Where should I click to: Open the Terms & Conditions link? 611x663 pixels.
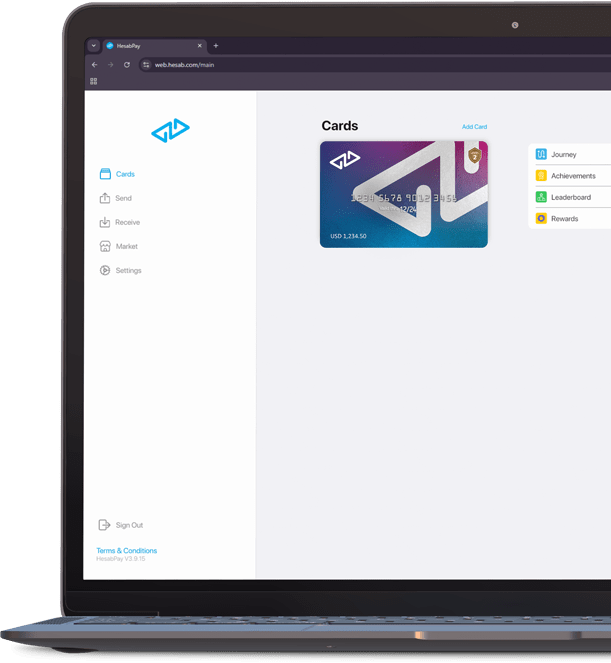click(126, 551)
